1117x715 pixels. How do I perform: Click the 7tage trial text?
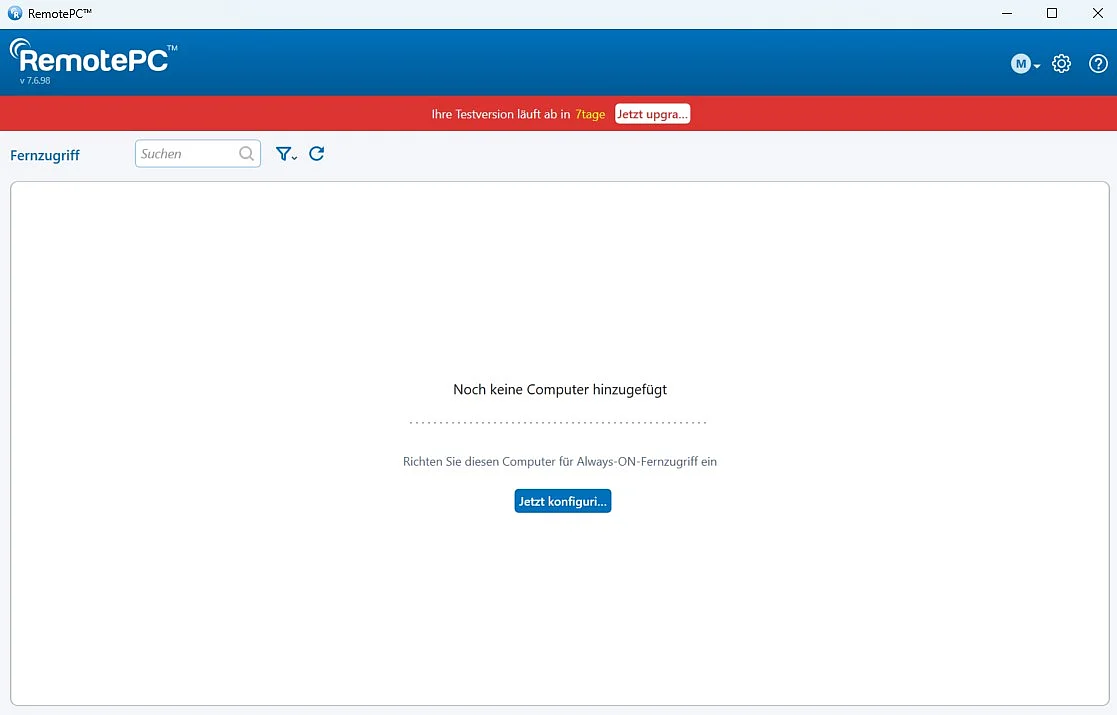590,114
